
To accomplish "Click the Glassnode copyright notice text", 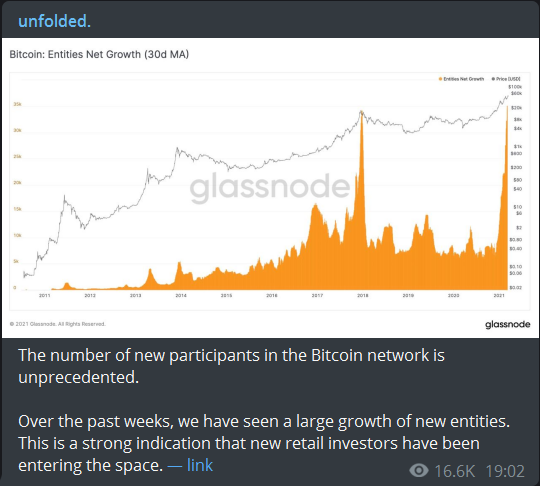I will [x=58, y=324].
